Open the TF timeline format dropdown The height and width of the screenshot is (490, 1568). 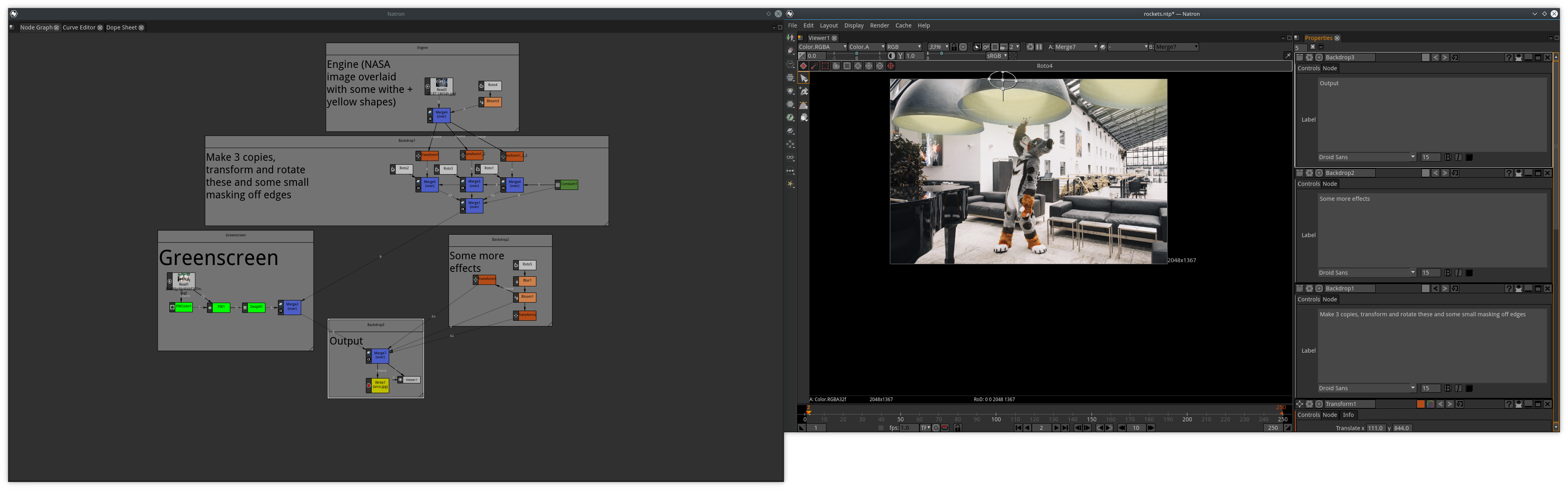click(925, 428)
